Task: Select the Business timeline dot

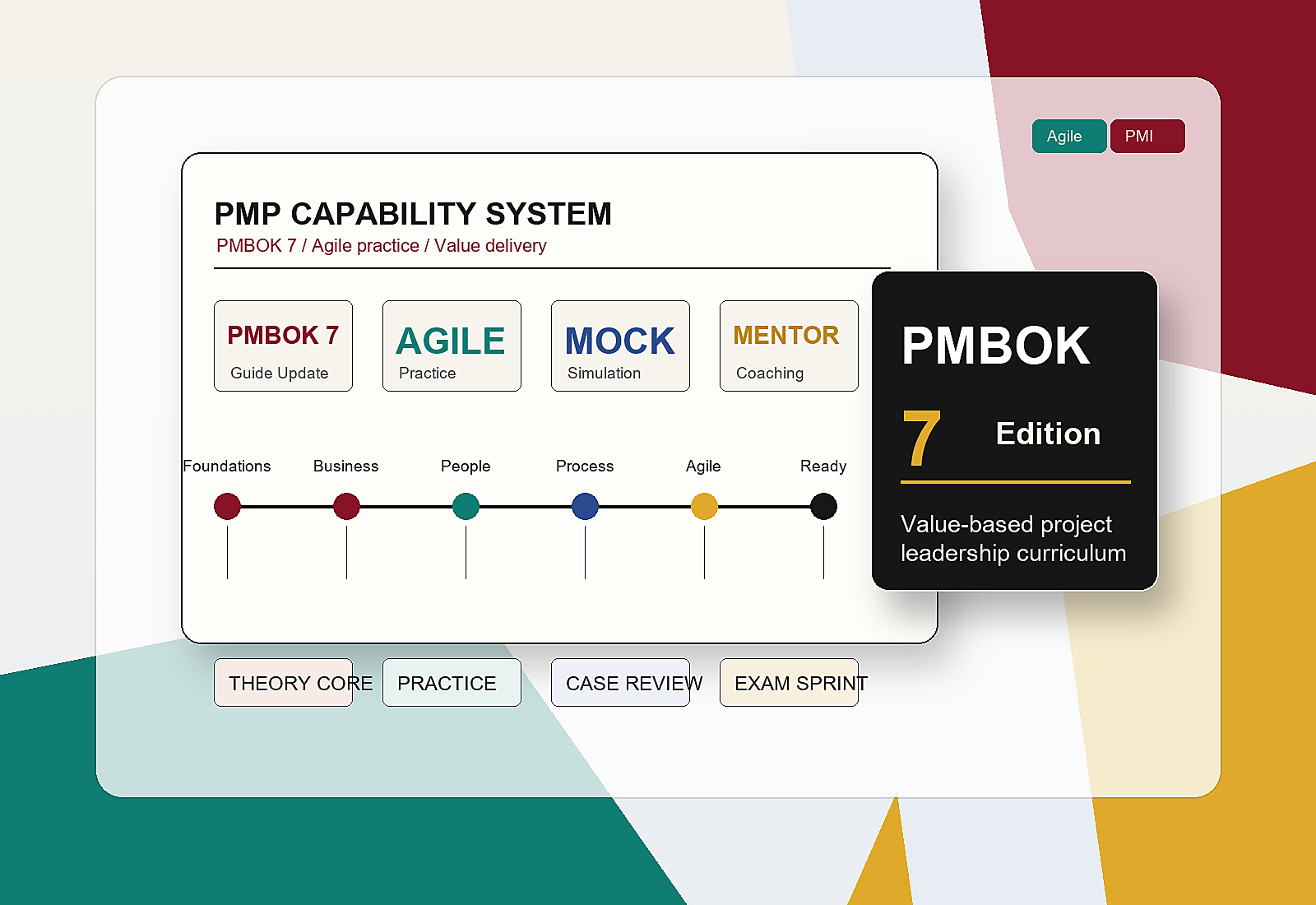Action: pyautogui.click(x=346, y=506)
